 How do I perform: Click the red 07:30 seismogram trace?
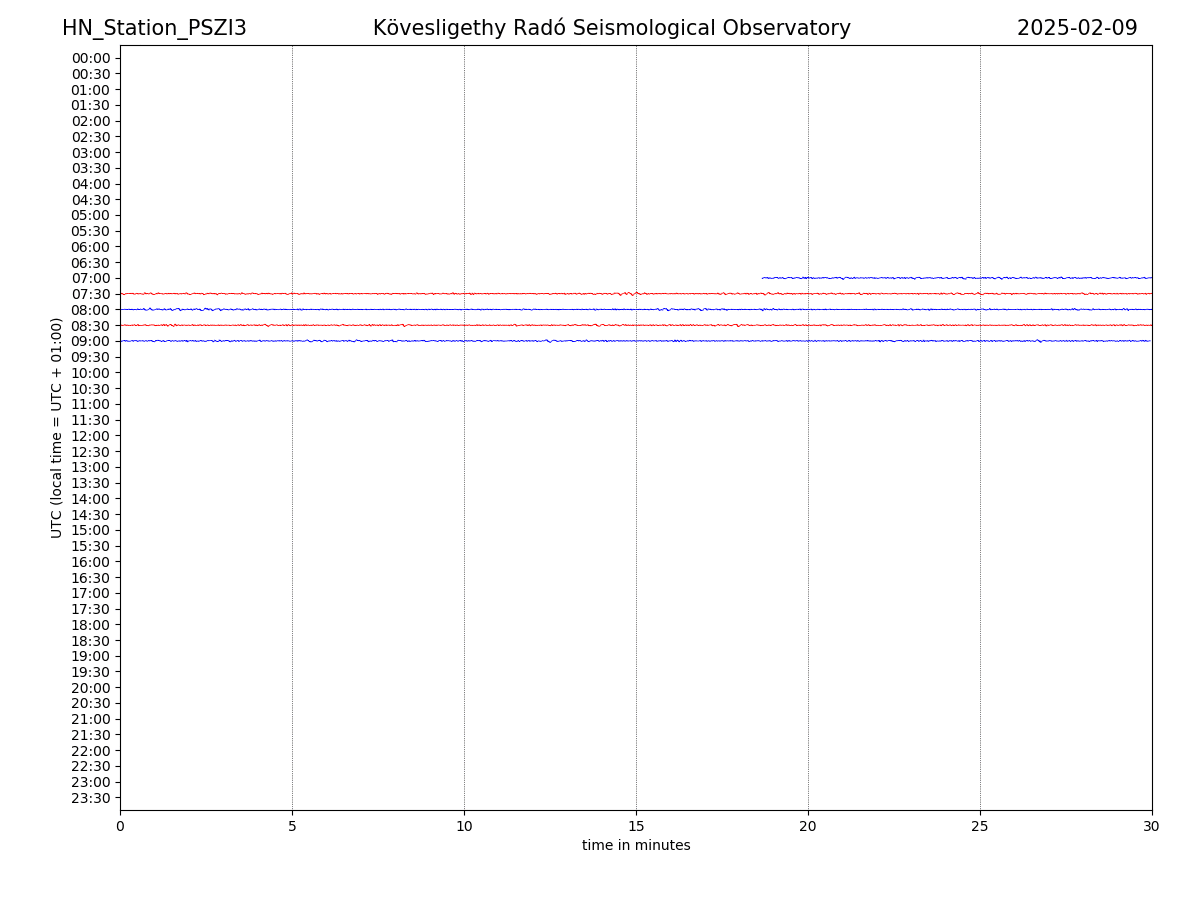pos(500,294)
